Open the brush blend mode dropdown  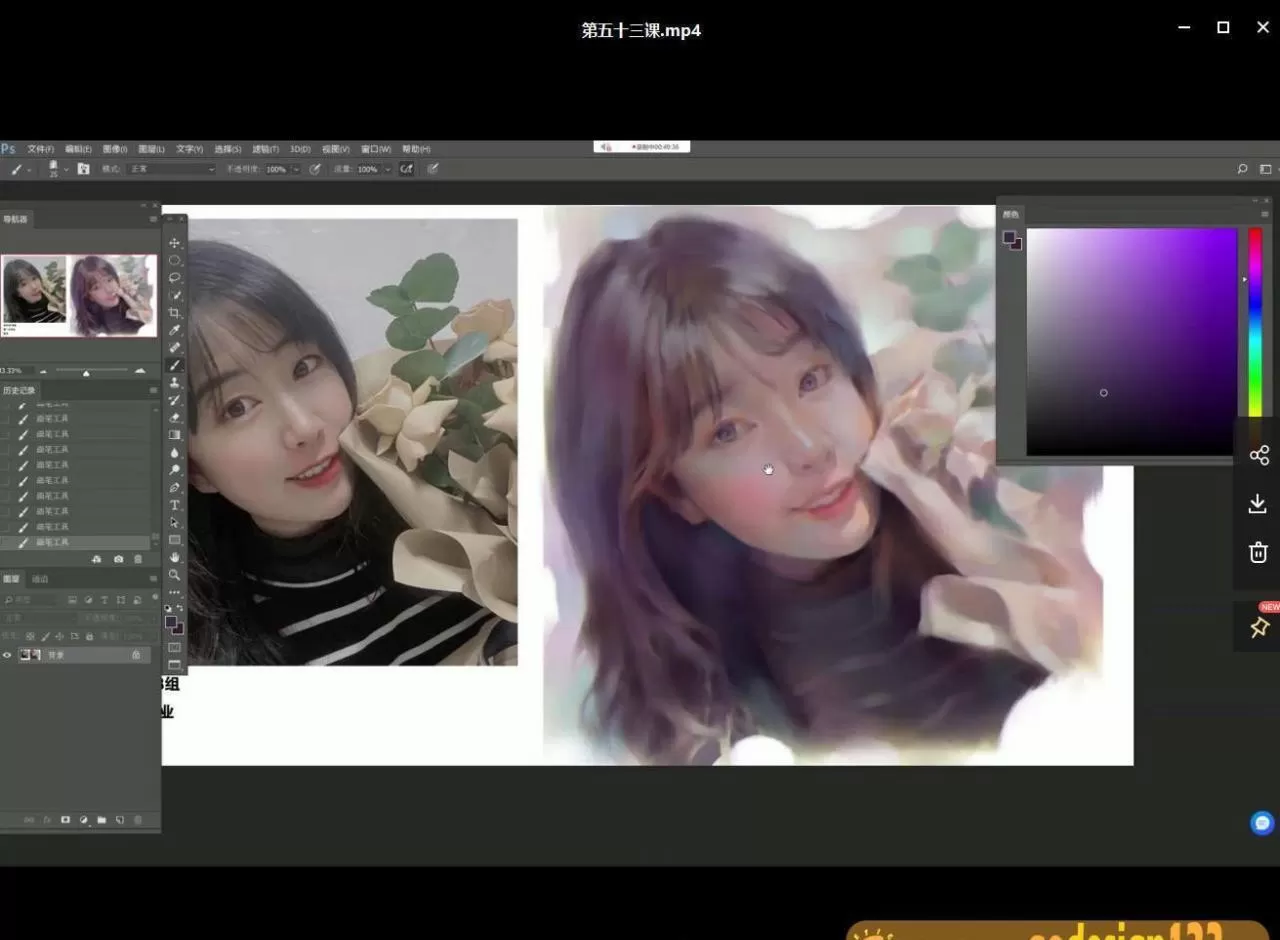[172, 169]
